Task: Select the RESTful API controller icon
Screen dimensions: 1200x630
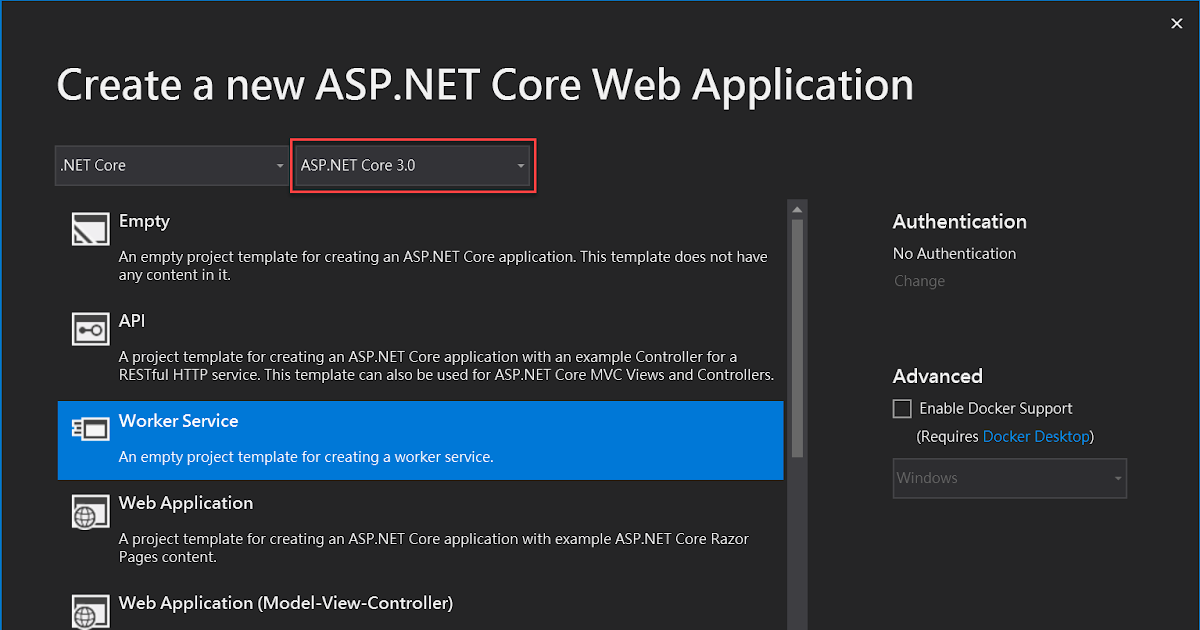Action: click(x=90, y=328)
